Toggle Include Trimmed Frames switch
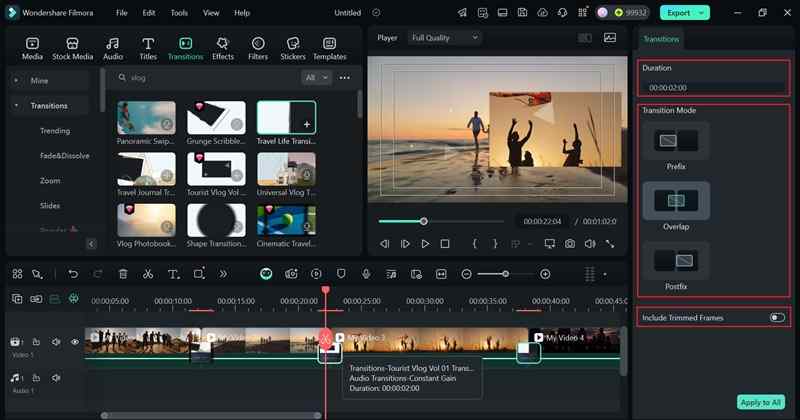This screenshot has height=420, width=800. click(x=777, y=317)
